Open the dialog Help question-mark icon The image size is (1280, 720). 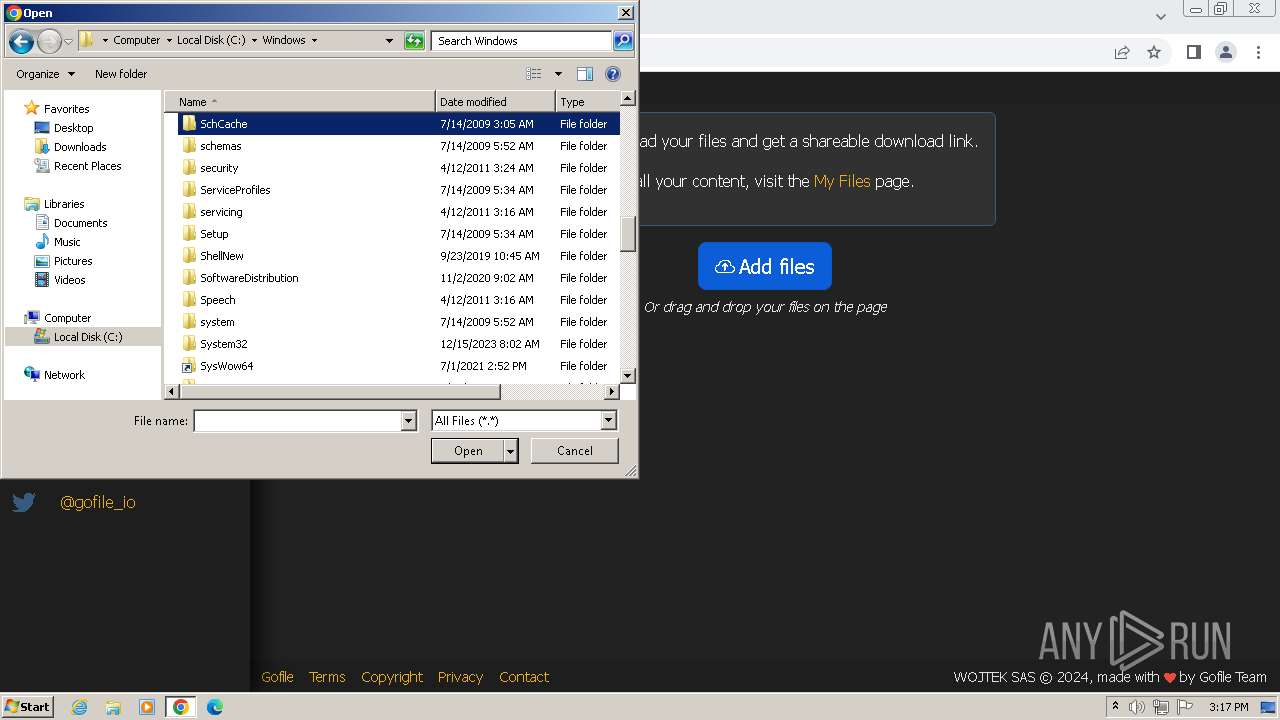(613, 74)
